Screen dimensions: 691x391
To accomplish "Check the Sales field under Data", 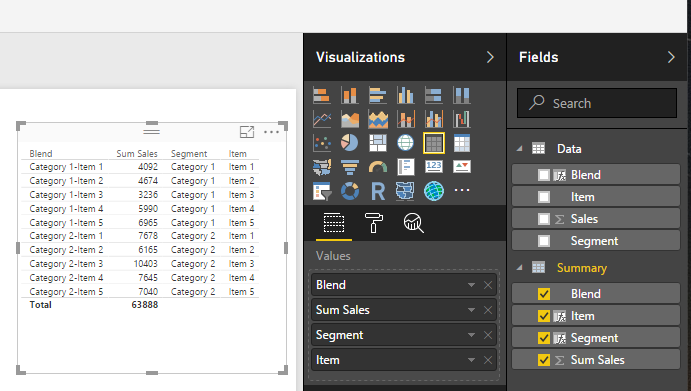I will coord(544,219).
